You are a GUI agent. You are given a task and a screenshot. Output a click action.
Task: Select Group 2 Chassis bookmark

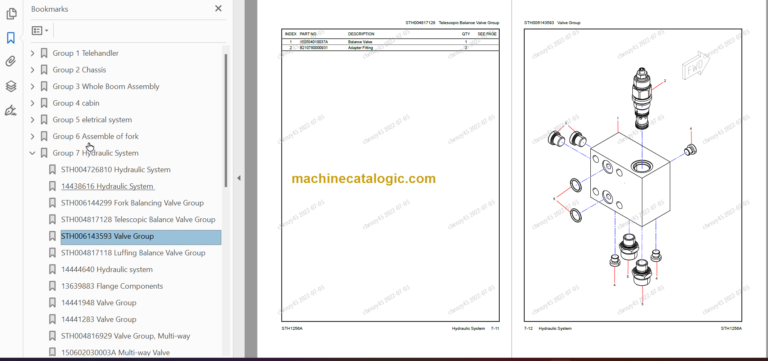point(79,70)
